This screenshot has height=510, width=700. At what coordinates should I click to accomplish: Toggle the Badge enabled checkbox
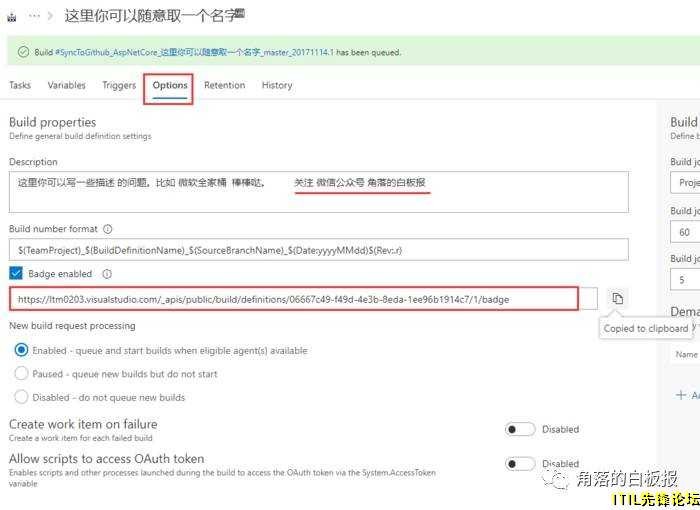pyautogui.click(x=16, y=273)
